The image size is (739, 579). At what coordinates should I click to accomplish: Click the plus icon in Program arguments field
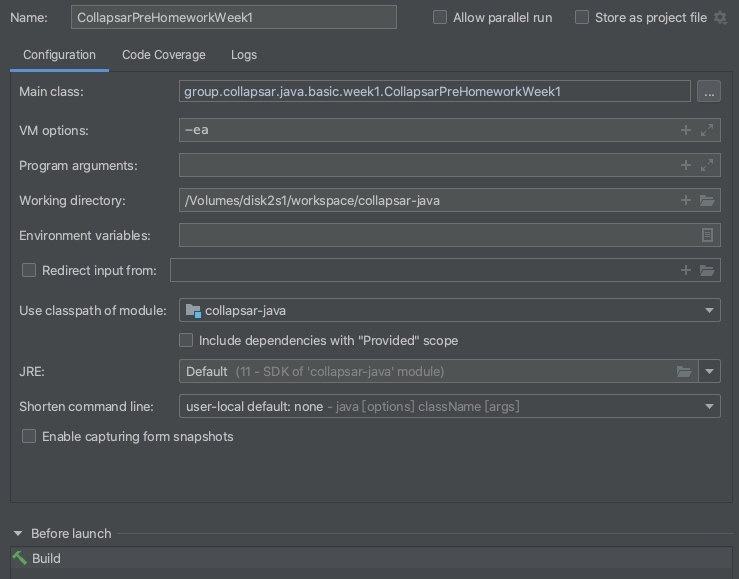click(686, 165)
